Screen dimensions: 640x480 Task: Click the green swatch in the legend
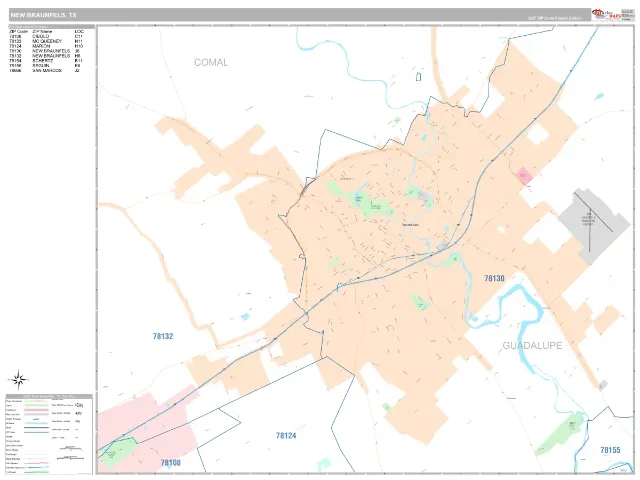click(36, 405)
